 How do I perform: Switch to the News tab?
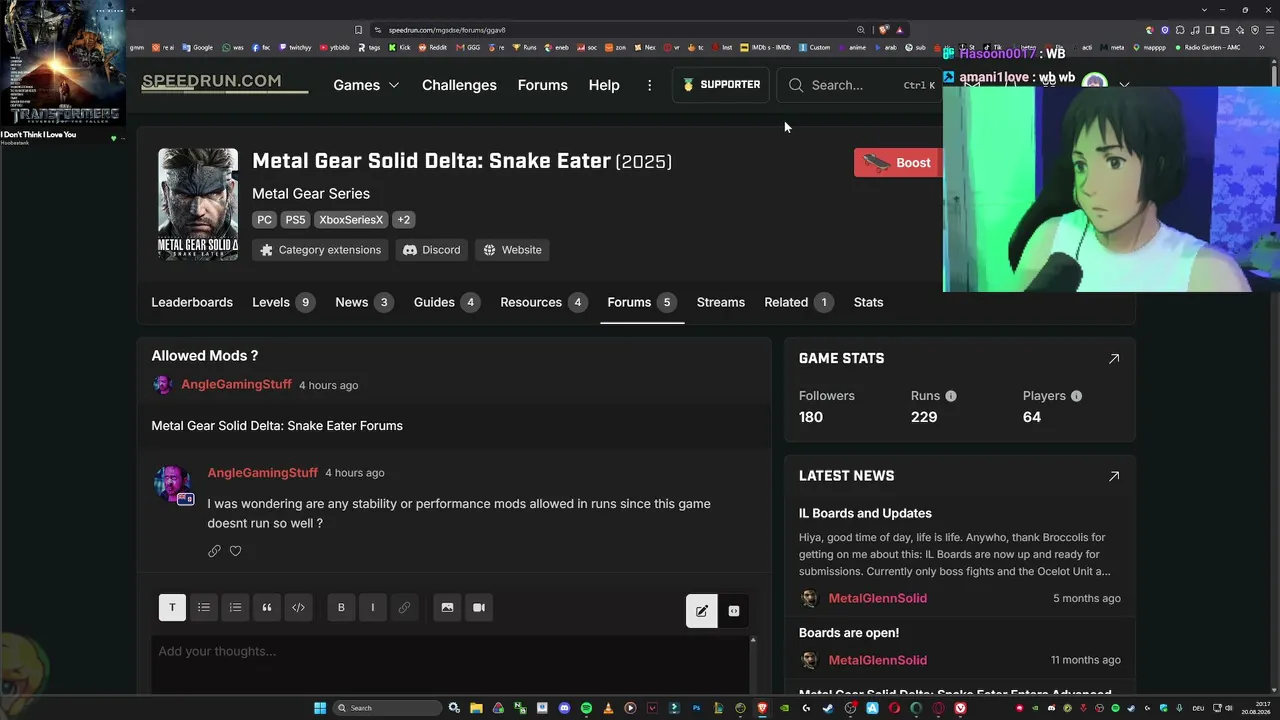(x=364, y=302)
